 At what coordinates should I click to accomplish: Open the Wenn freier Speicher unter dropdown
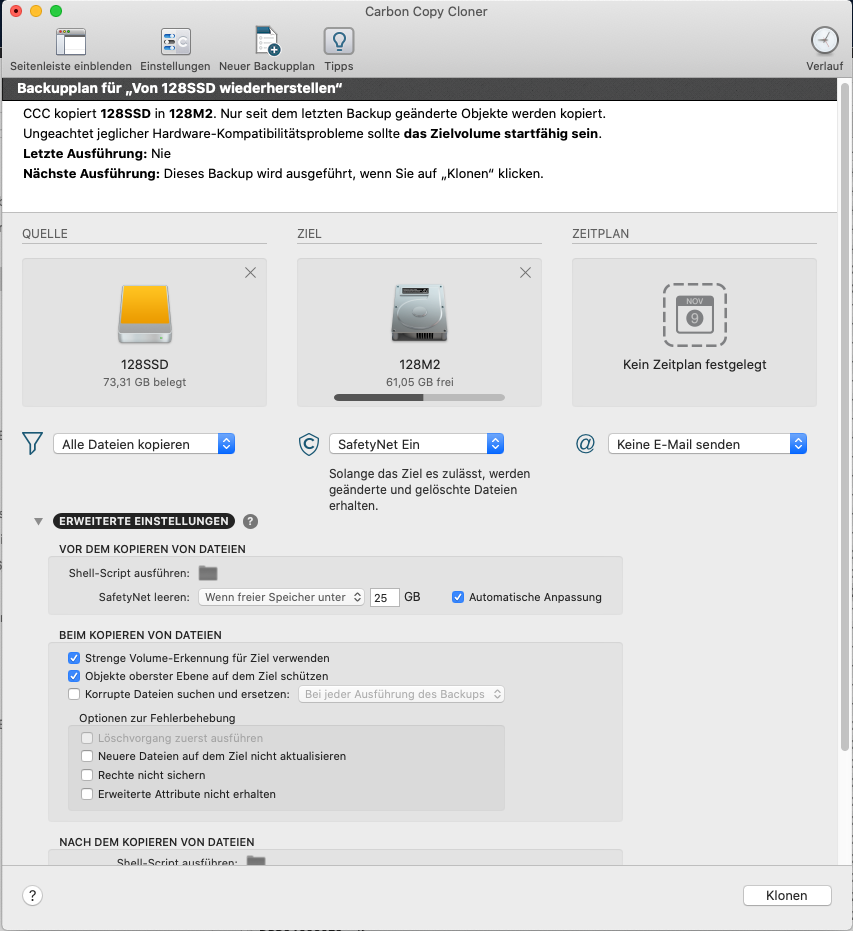tap(281, 597)
